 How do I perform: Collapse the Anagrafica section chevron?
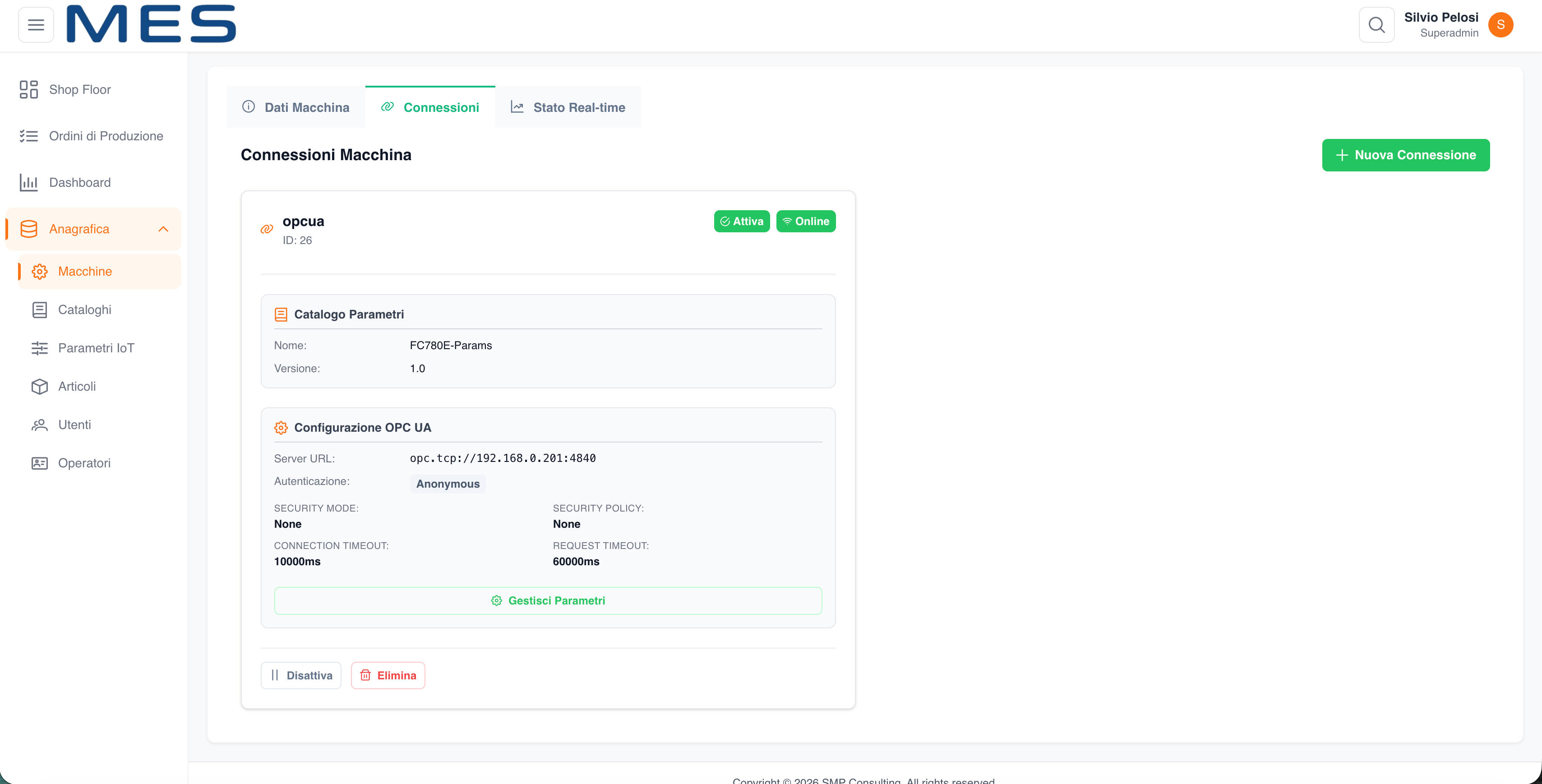click(x=163, y=229)
